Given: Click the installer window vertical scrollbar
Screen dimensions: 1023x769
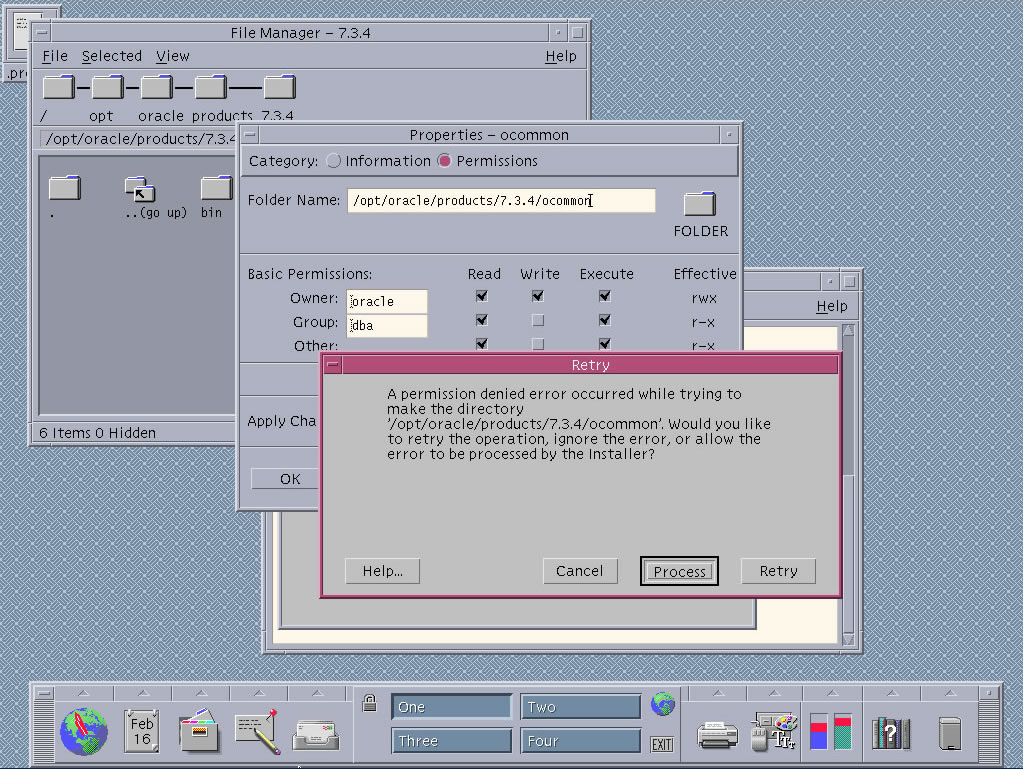Looking at the screenshot, I should (848, 485).
